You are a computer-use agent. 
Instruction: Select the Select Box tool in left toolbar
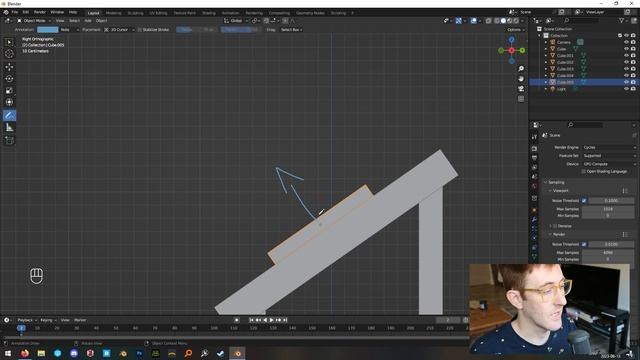[x=9, y=42]
